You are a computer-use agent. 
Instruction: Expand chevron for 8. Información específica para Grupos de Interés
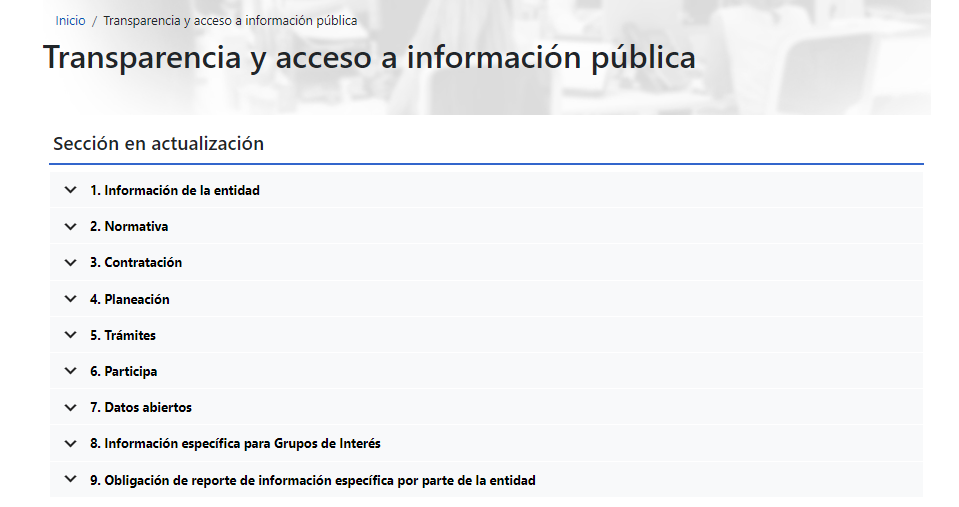point(70,443)
